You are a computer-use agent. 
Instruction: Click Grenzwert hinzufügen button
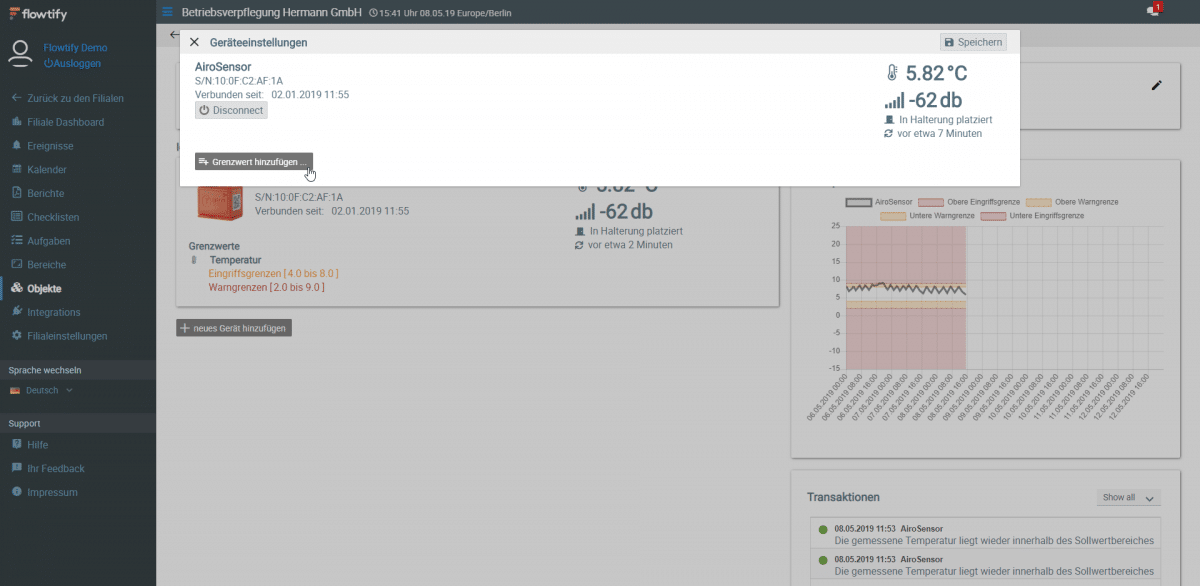pos(254,162)
